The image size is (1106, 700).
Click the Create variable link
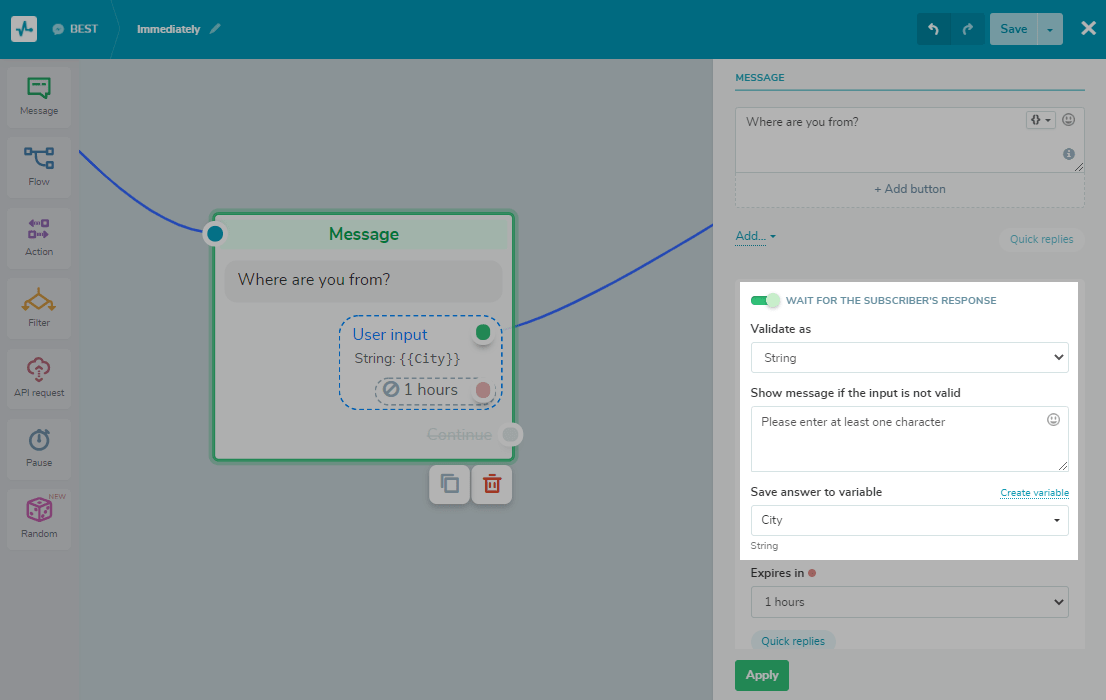point(1034,493)
